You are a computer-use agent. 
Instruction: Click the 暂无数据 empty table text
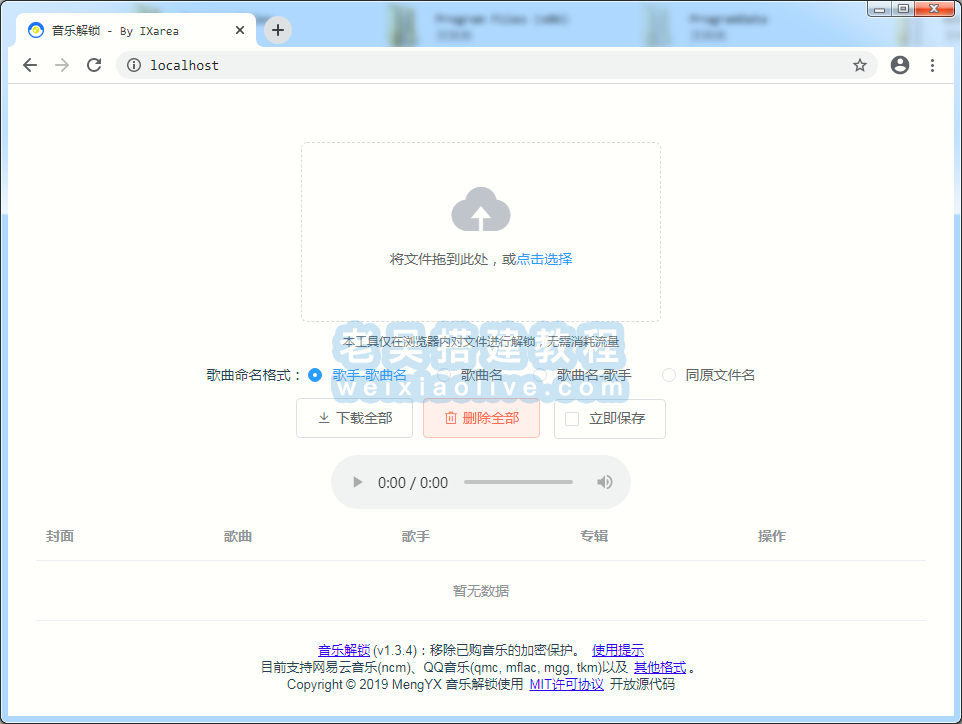point(481,591)
